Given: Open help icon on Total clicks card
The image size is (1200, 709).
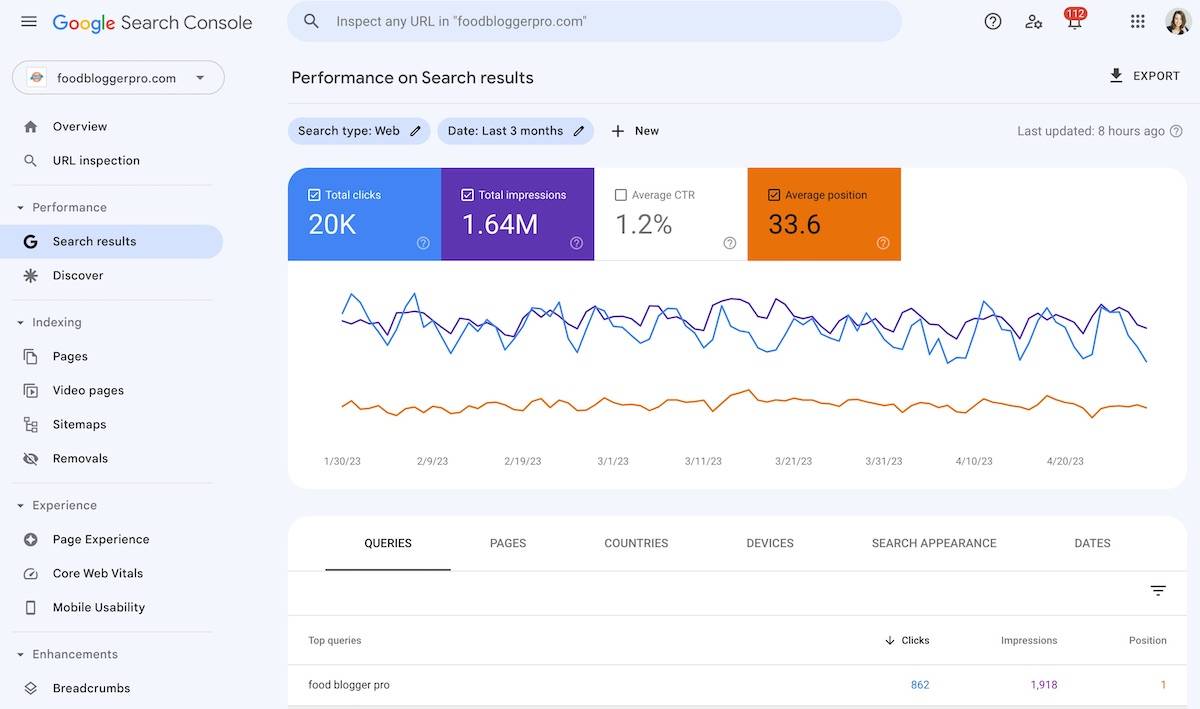Looking at the screenshot, I should point(423,243).
